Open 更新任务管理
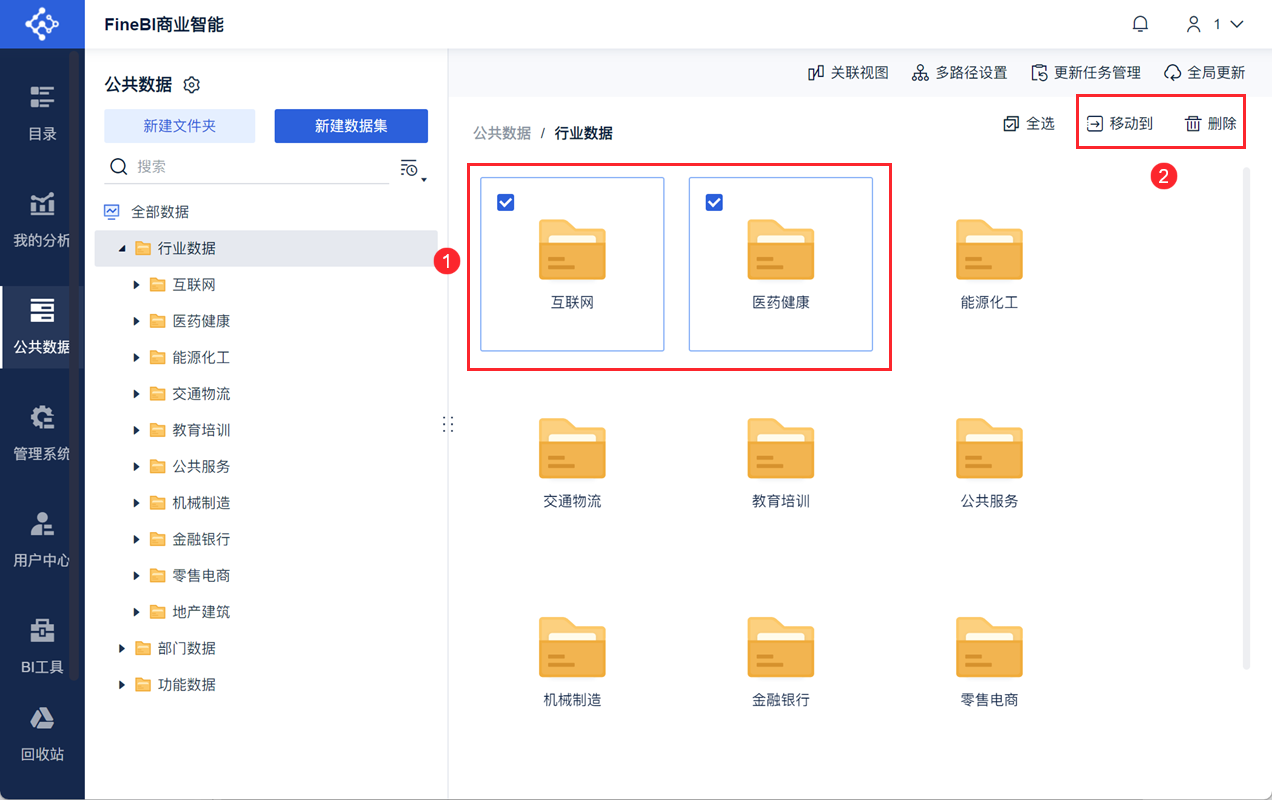Viewport: 1272px width, 800px height. pyautogui.click(x=1085, y=73)
